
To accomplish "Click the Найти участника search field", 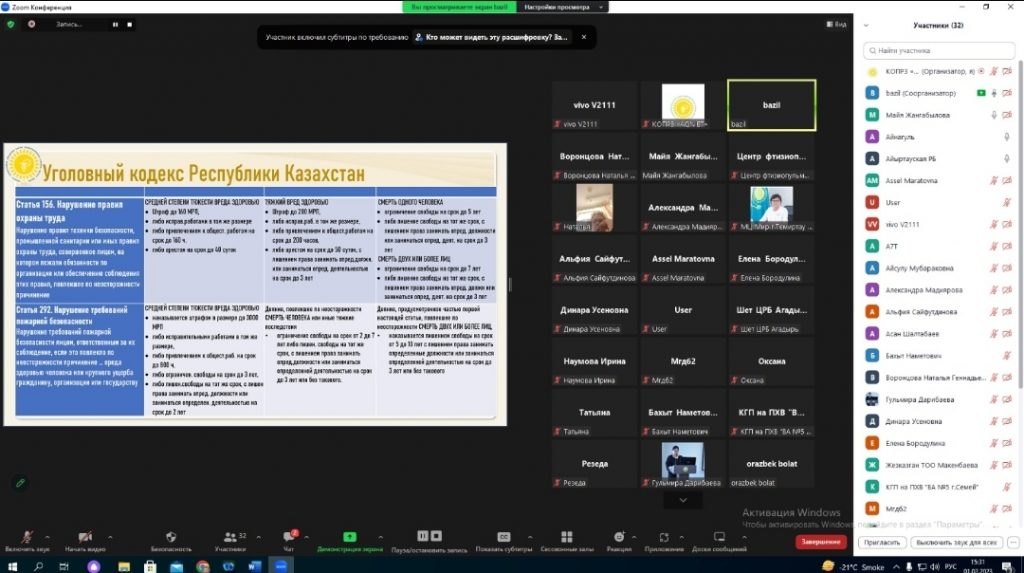I will tap(940, 49).
